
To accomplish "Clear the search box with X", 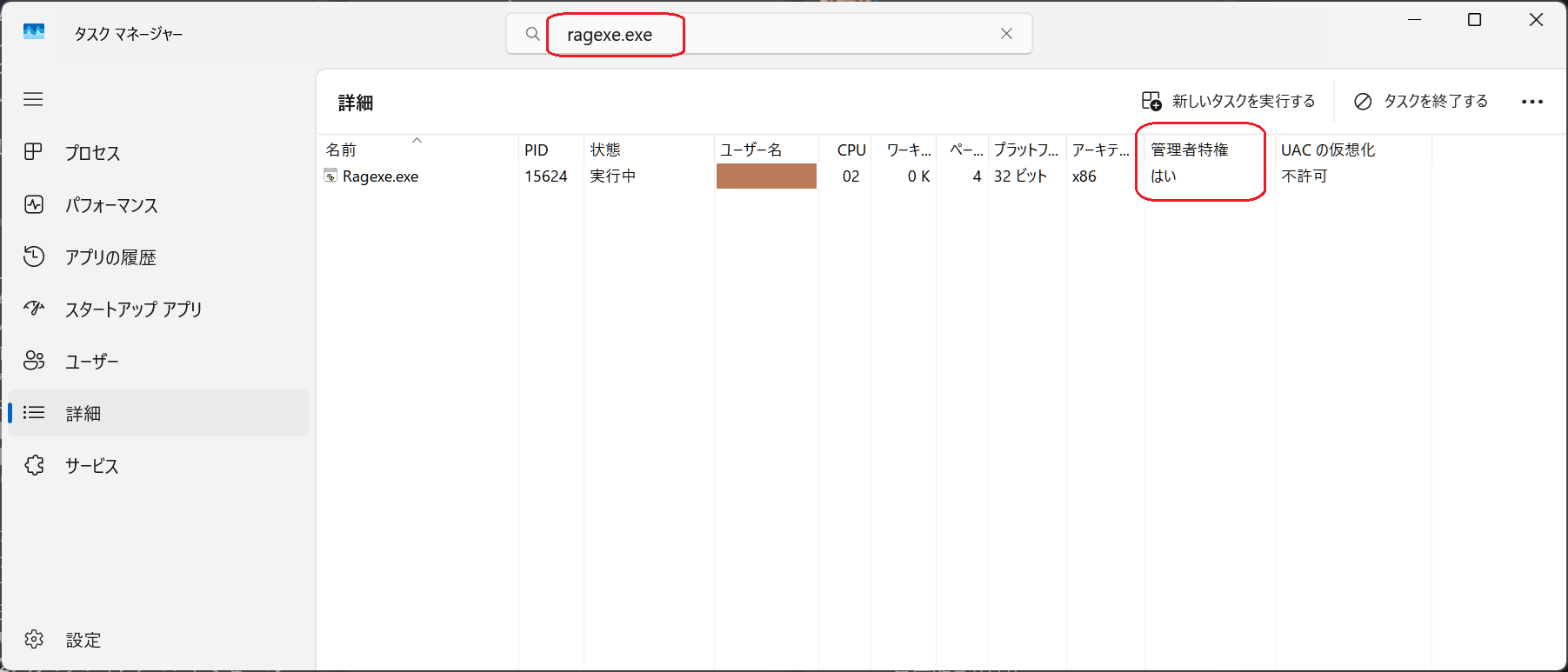I will tap(1006, 34).
